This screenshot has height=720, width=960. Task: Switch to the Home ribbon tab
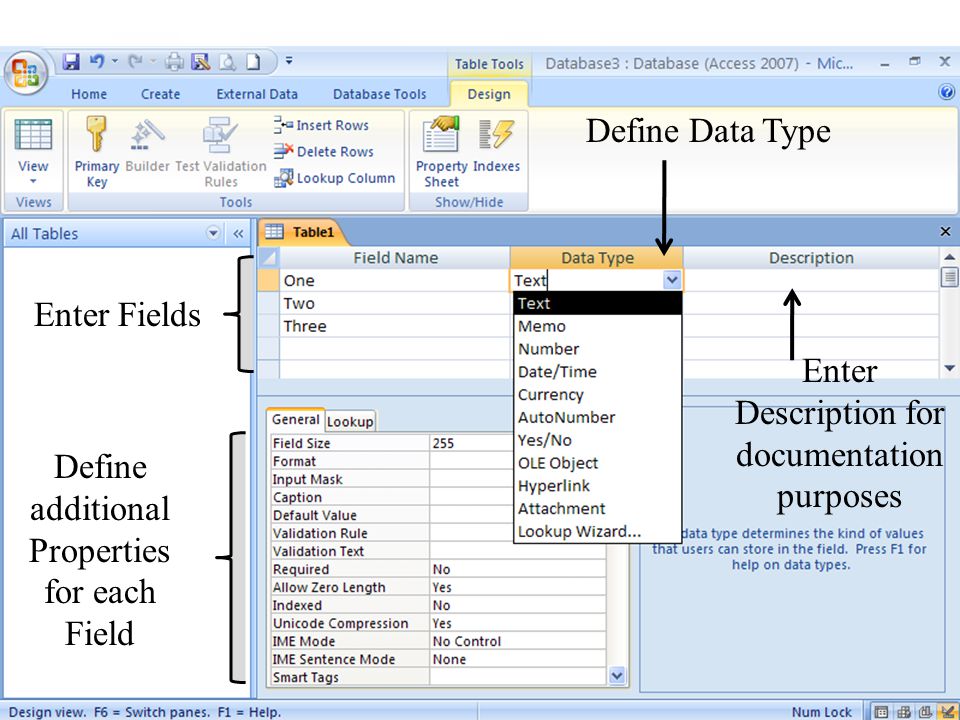[89, 94]
